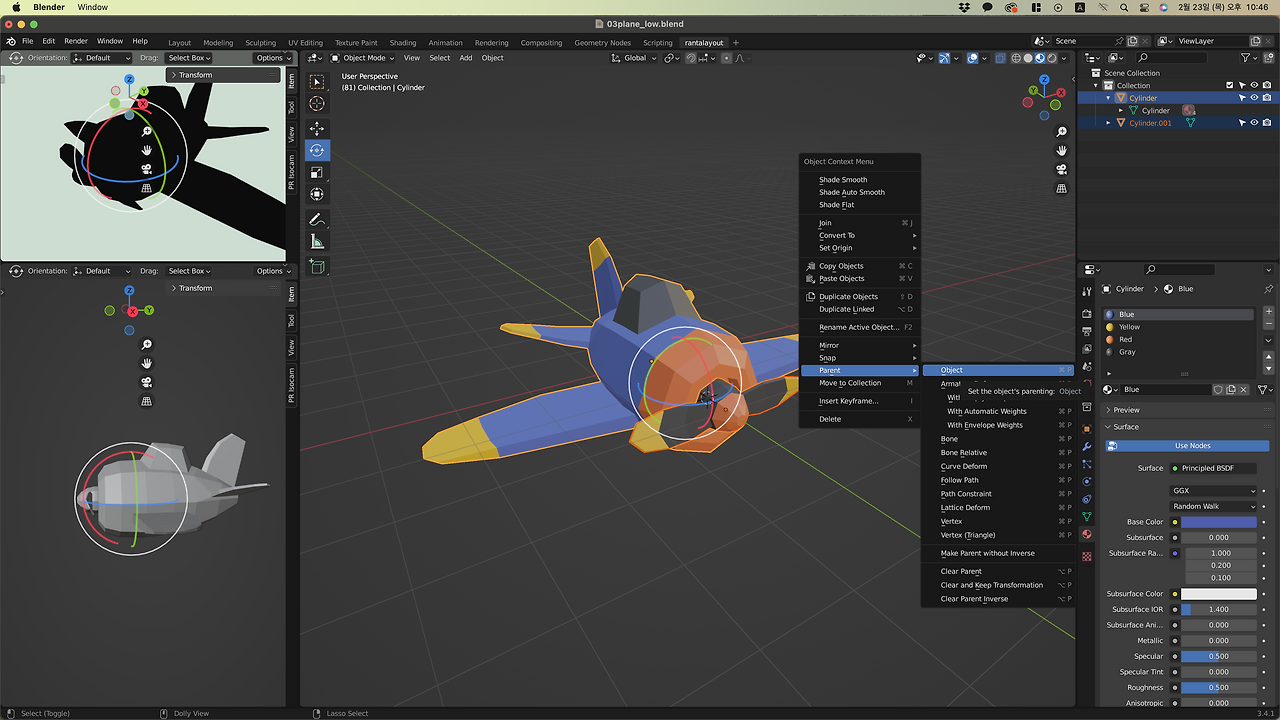Switch perspective/orthographic view in main viewport

tap(1061, 188)
